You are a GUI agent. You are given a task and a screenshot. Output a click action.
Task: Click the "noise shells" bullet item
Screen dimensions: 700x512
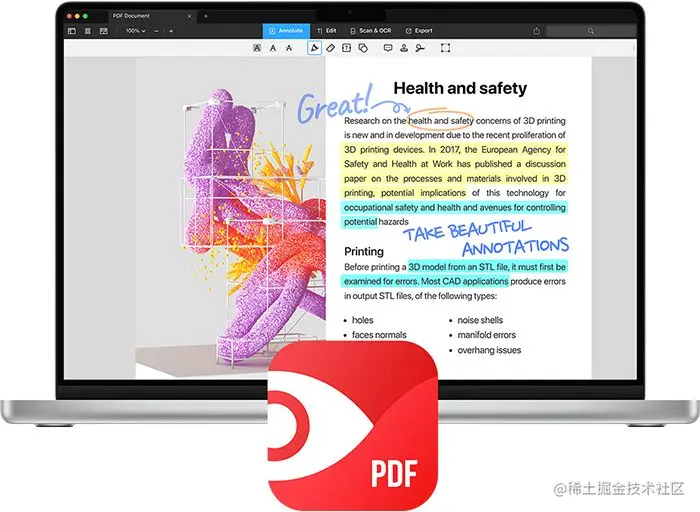[480, 320]
